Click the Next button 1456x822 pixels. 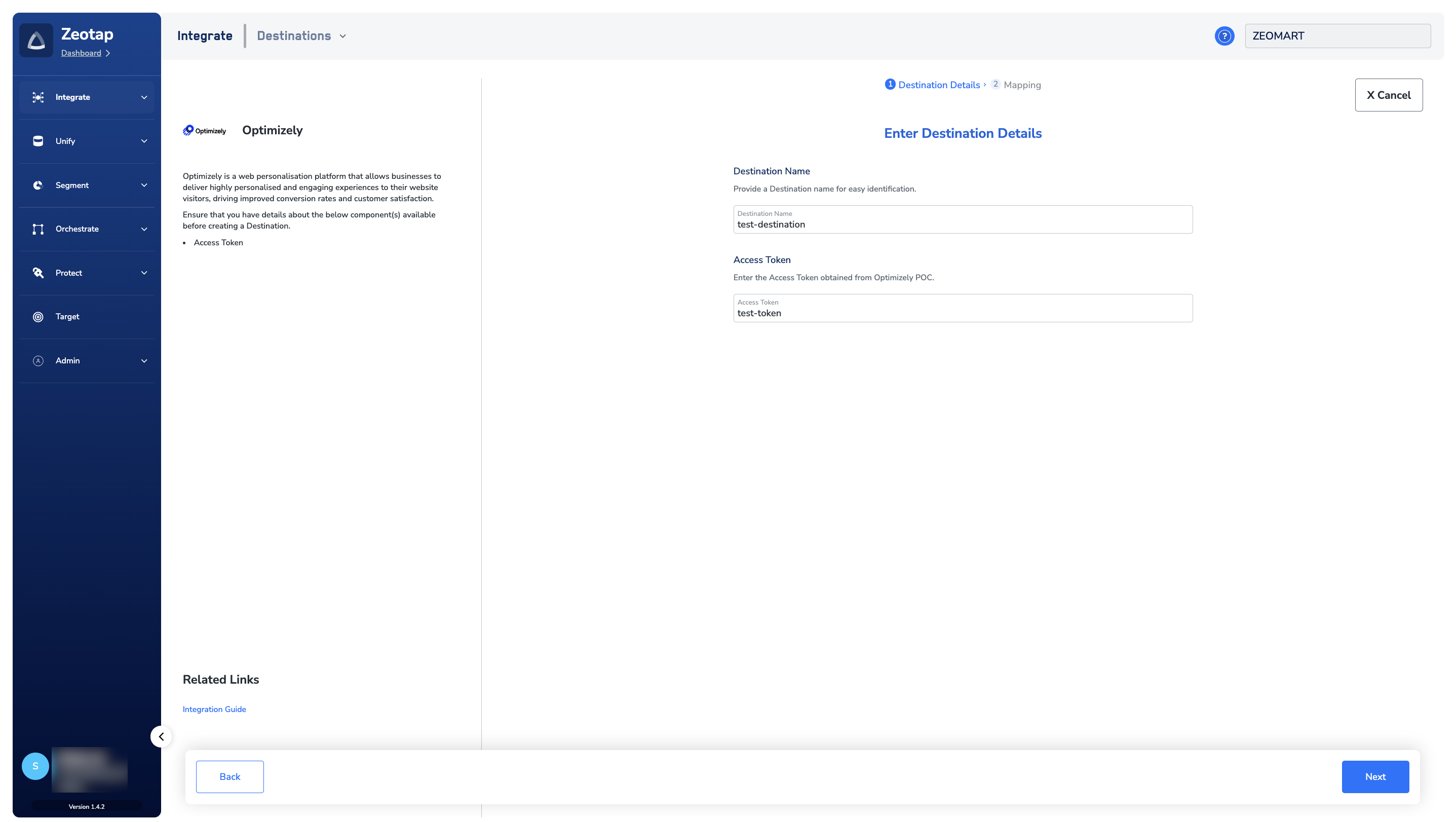[x=1374, y=777]
